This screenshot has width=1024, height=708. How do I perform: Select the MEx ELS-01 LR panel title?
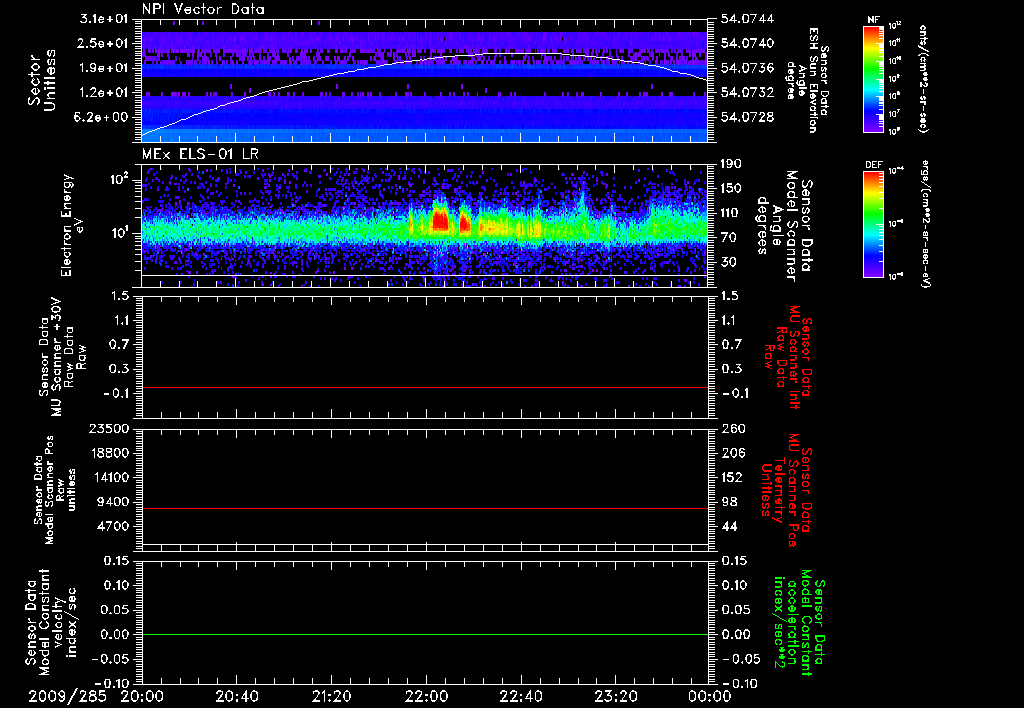click(x=199, y=152)
